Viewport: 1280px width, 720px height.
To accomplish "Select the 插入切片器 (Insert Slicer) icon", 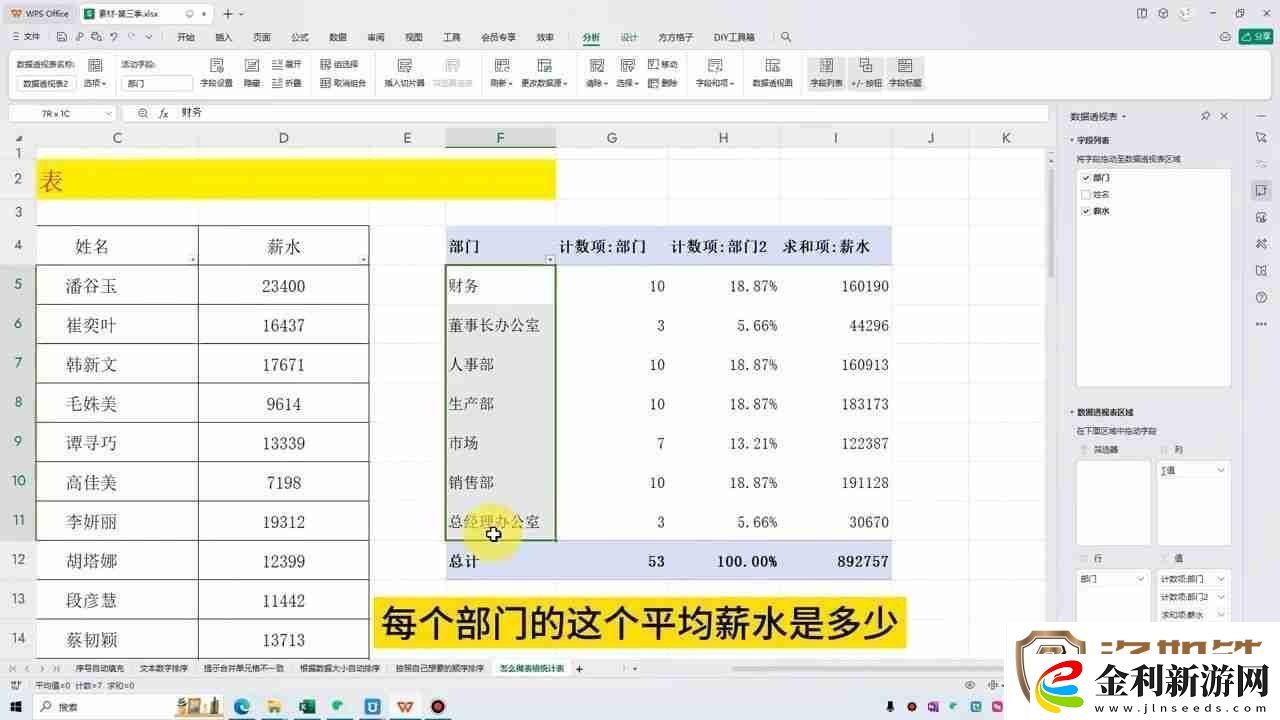I will click(x=404, y=70).
